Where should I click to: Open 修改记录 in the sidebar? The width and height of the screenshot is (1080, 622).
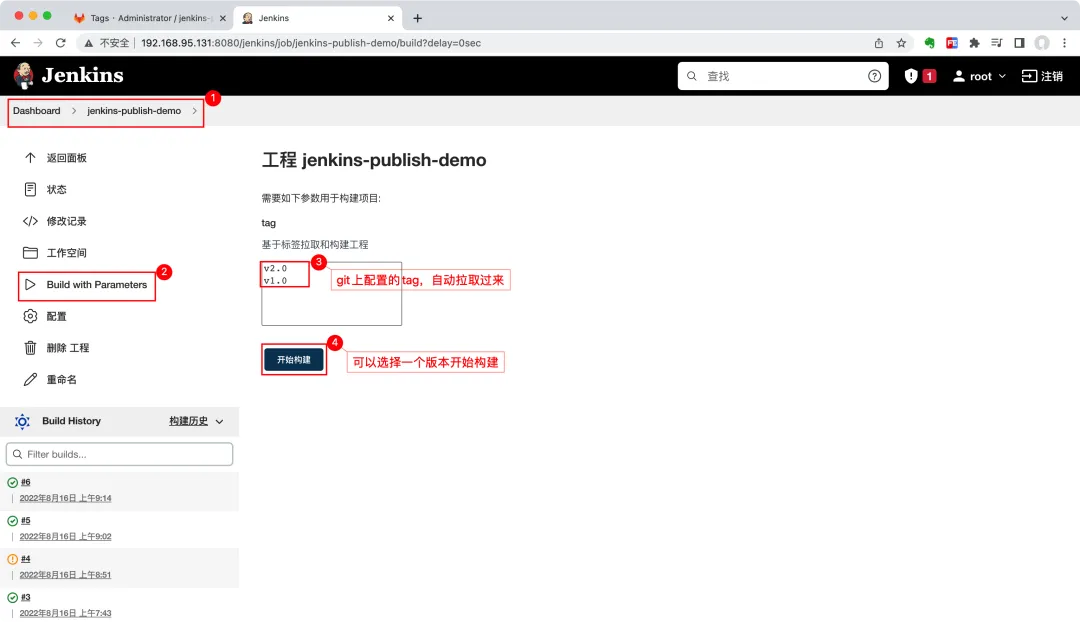coord(67,221)
